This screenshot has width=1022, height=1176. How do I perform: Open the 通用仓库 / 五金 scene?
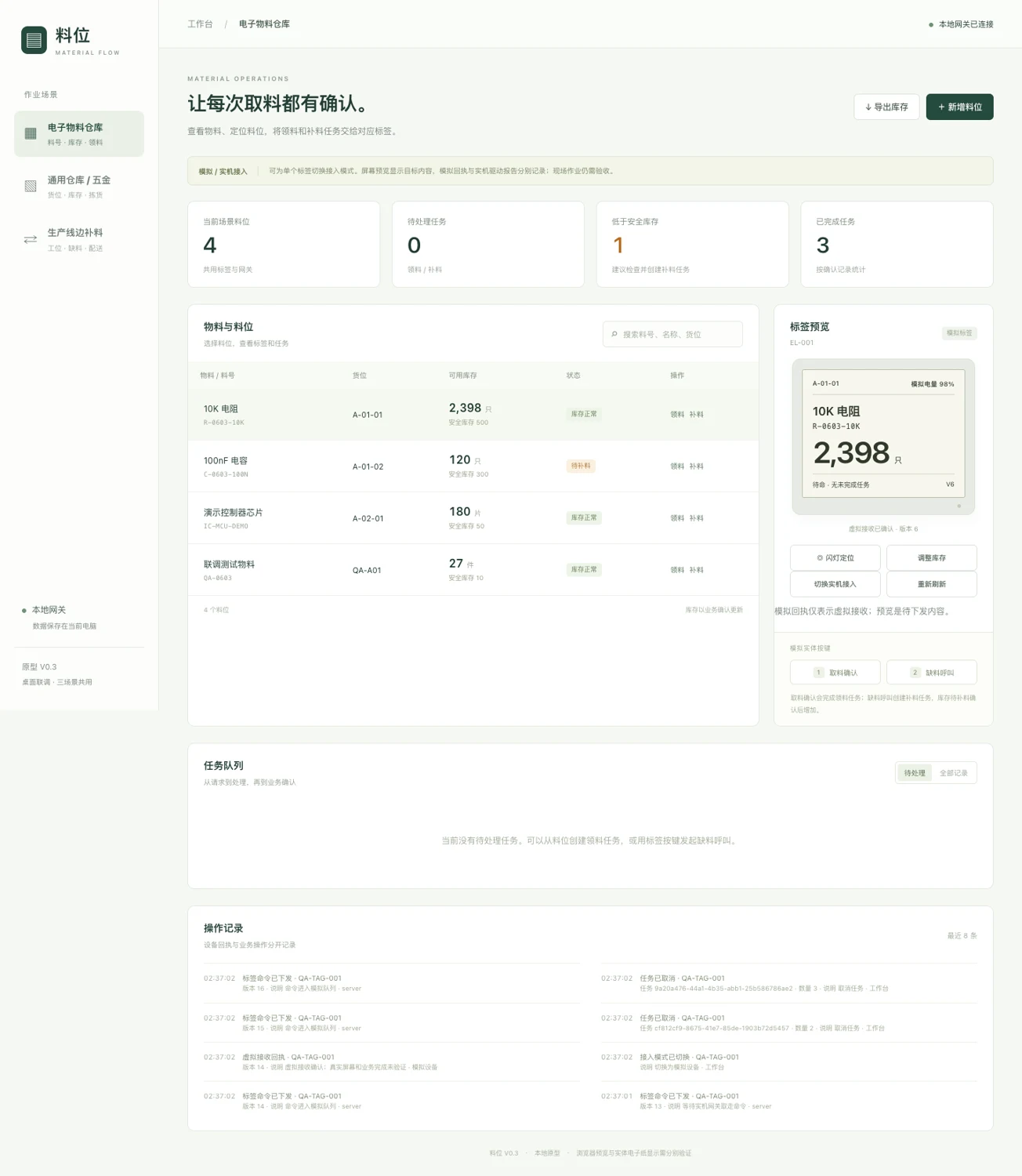(x=79, y=187)
